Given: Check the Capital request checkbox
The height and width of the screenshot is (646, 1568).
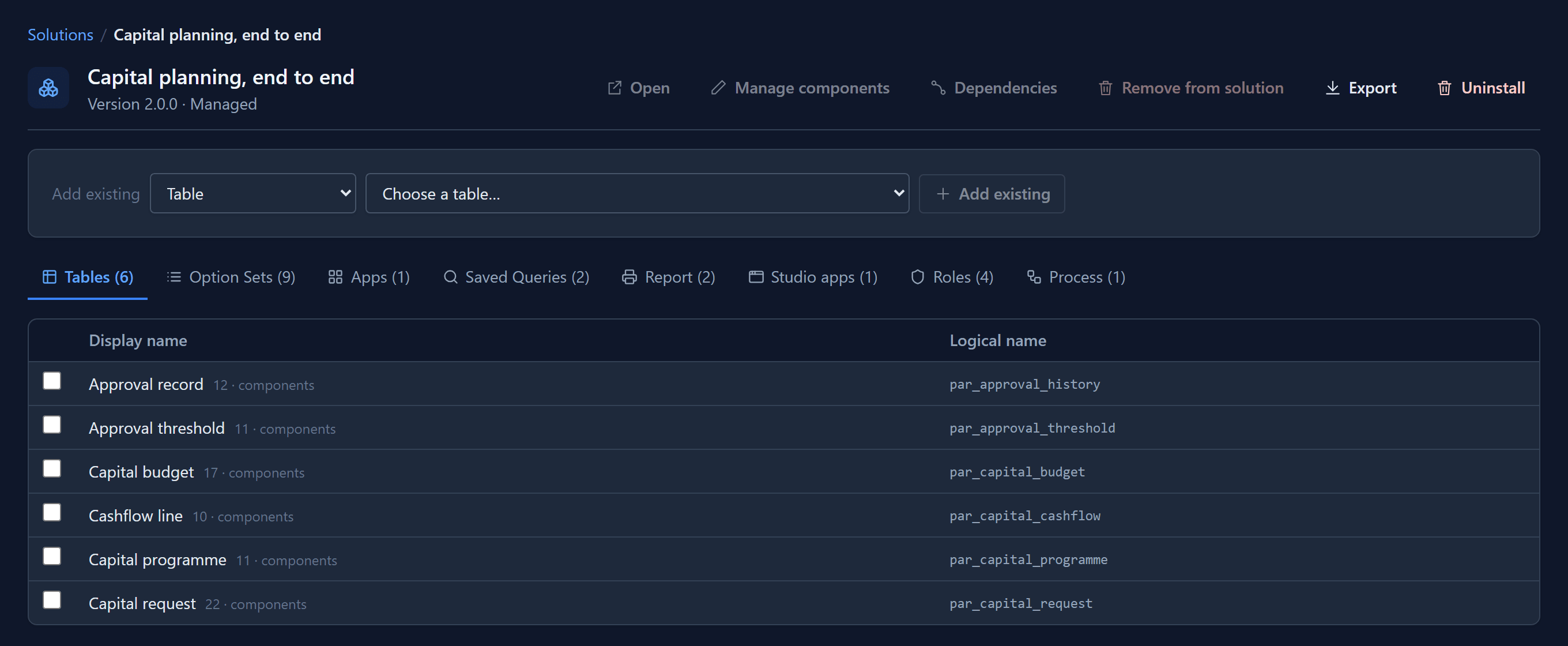Looking at the screenshot, I should [x=52, y=600].
